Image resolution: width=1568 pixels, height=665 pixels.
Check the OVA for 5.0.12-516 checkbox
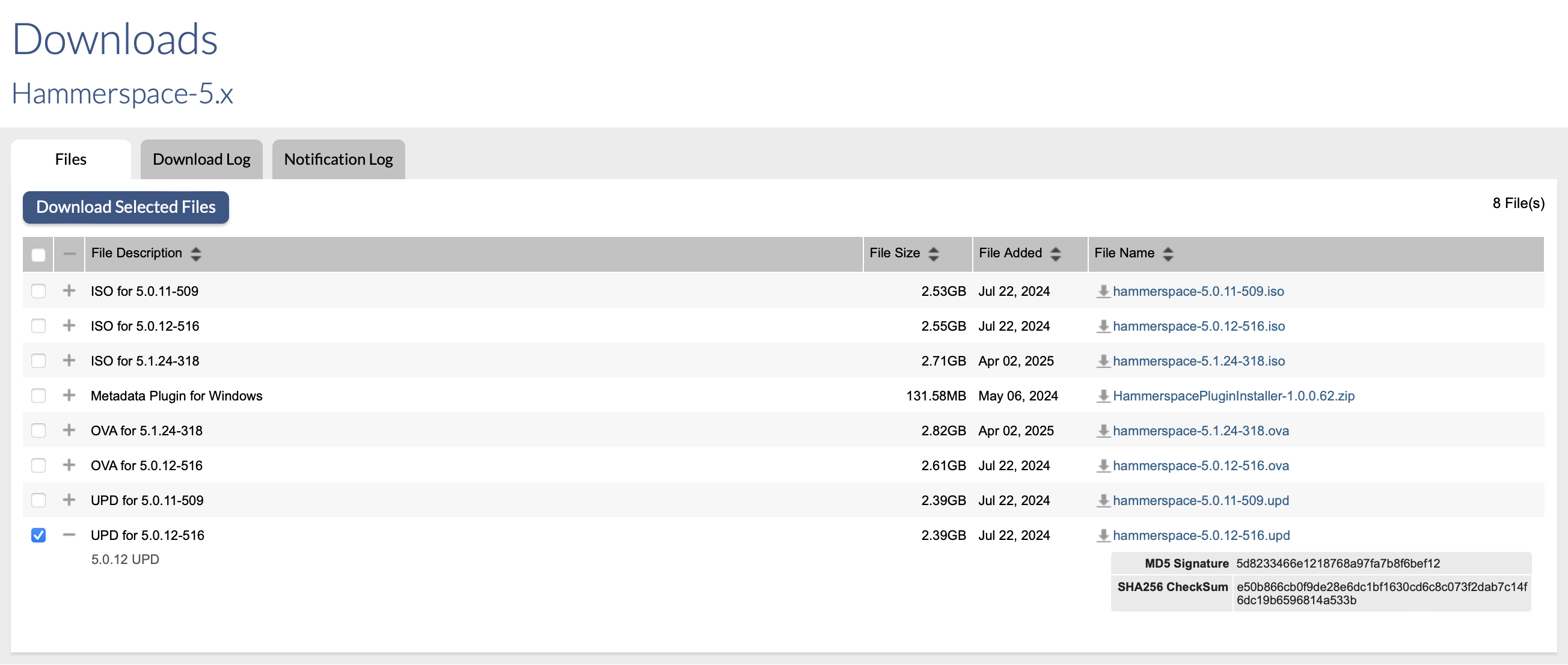pyautogui.click(x=38, y=465)
